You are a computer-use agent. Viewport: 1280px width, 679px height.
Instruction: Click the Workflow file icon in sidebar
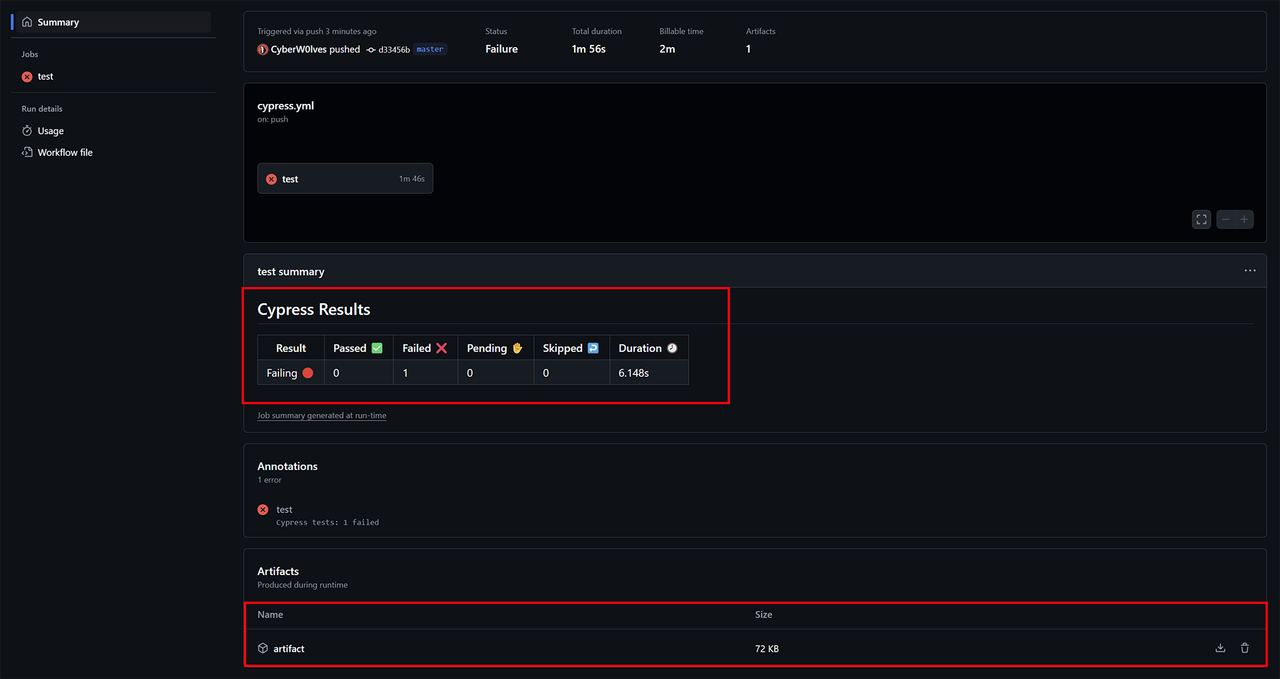coord(27,152)
